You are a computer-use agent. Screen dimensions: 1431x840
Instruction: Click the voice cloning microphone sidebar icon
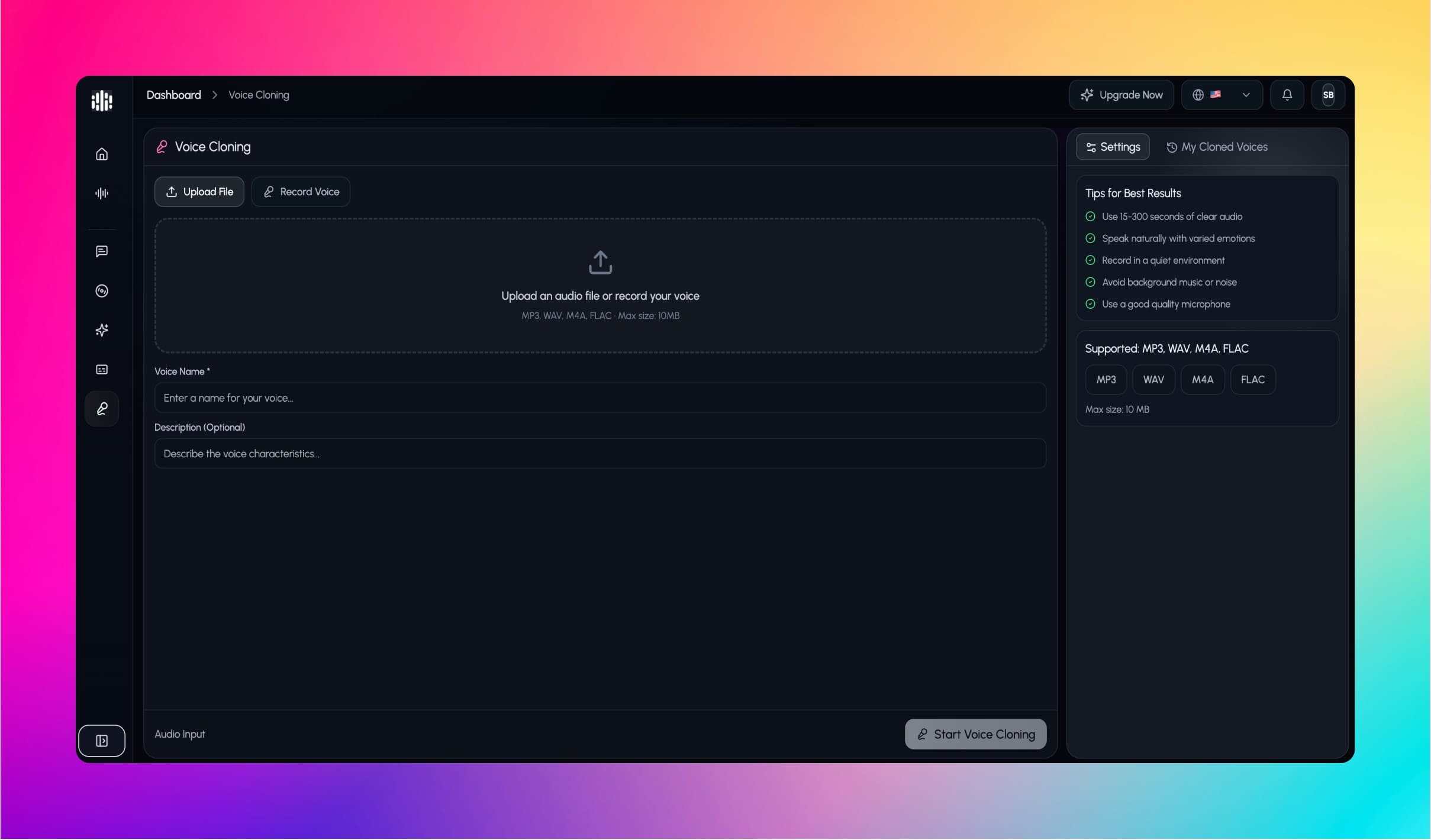pos(102,409)
